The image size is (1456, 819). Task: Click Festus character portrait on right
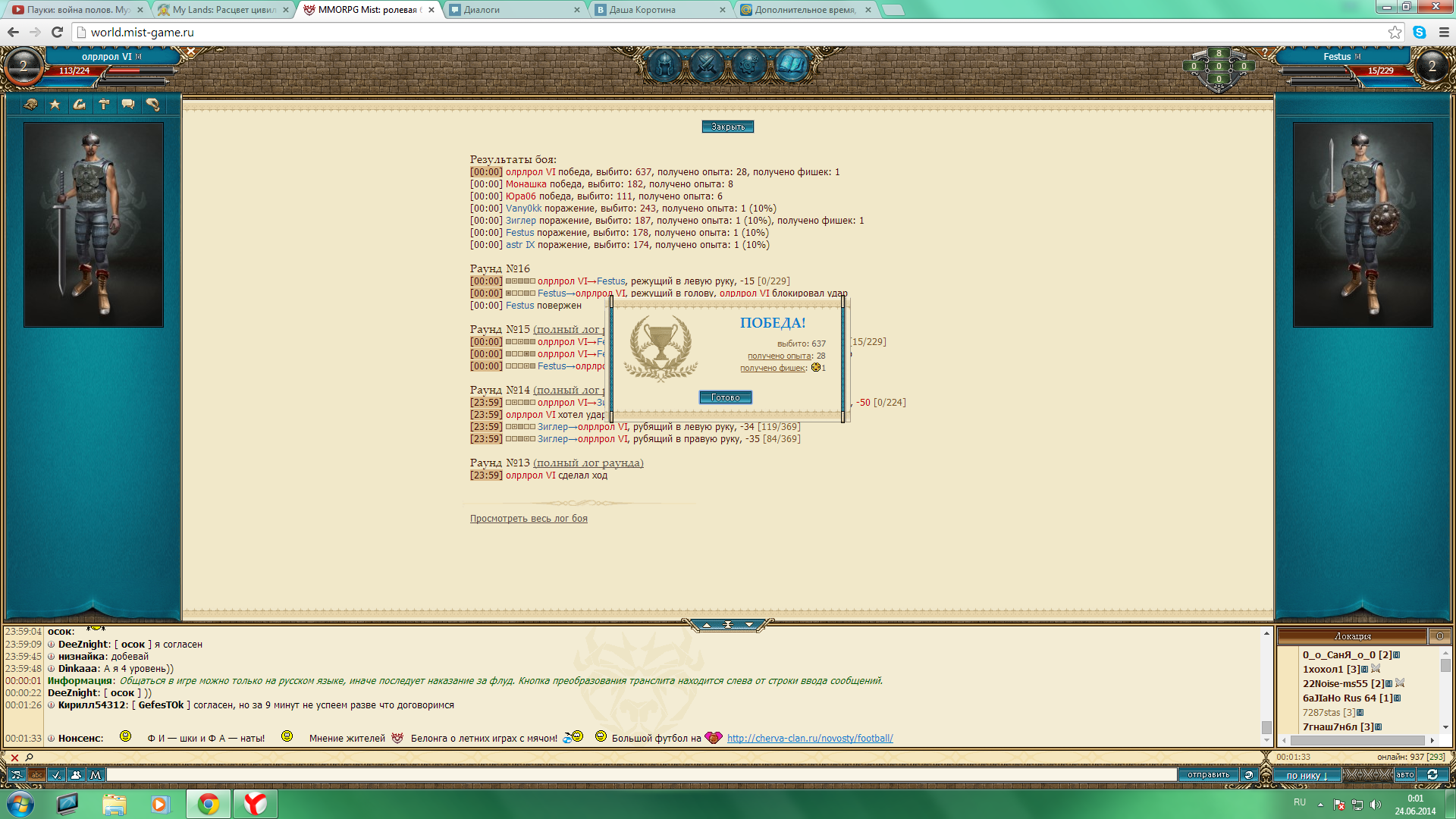pos(1363,224)
